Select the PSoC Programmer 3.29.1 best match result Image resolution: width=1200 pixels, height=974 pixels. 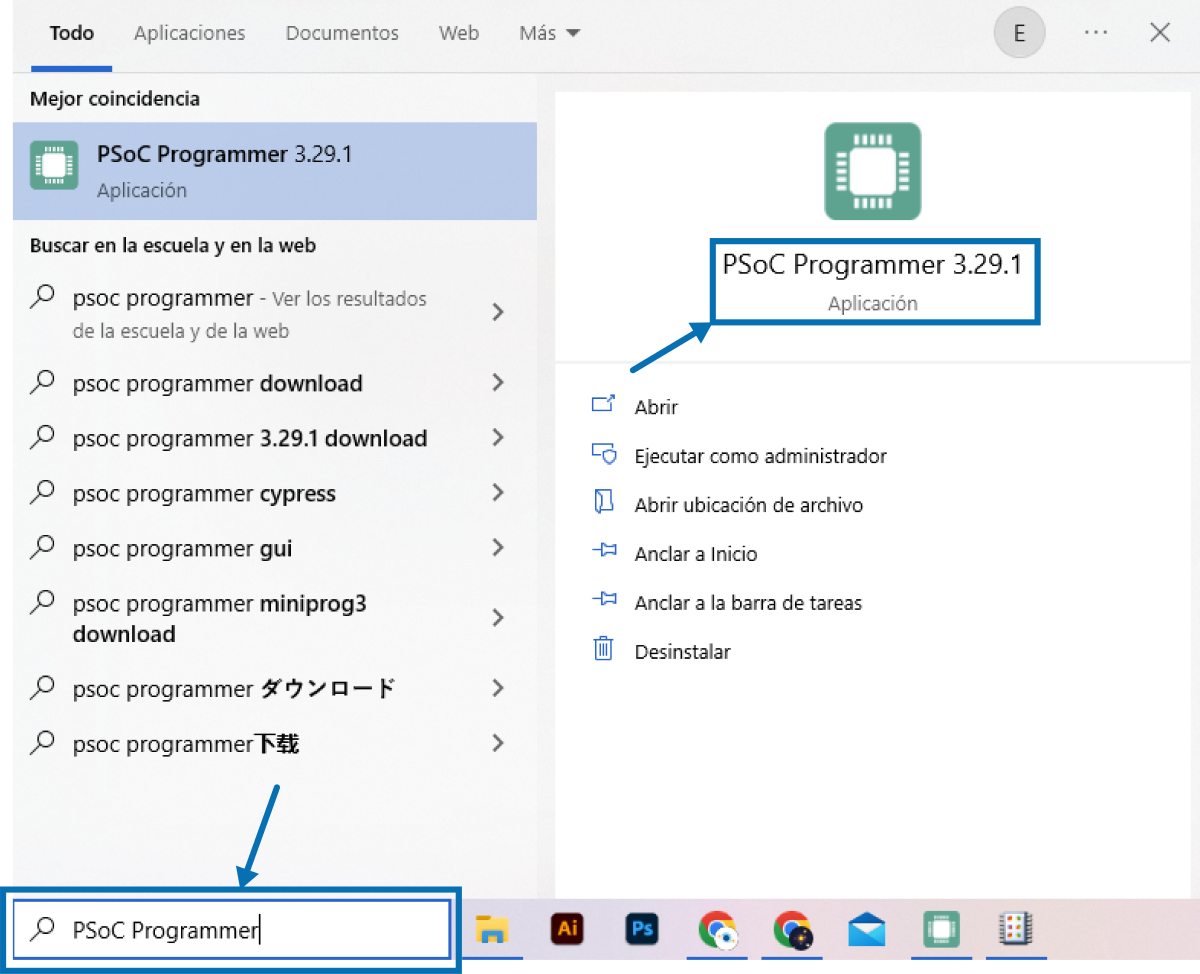click(x=275, y=171)
